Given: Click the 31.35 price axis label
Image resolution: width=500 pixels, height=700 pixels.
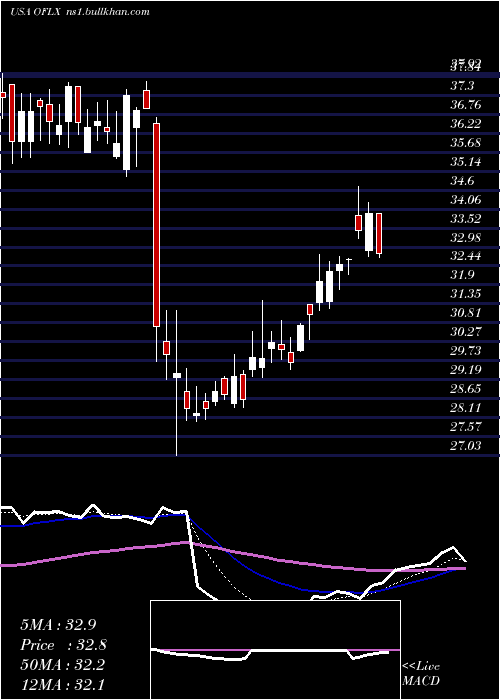Looking at the screenshot, I should pyautogui.click(x=465, y=294).
